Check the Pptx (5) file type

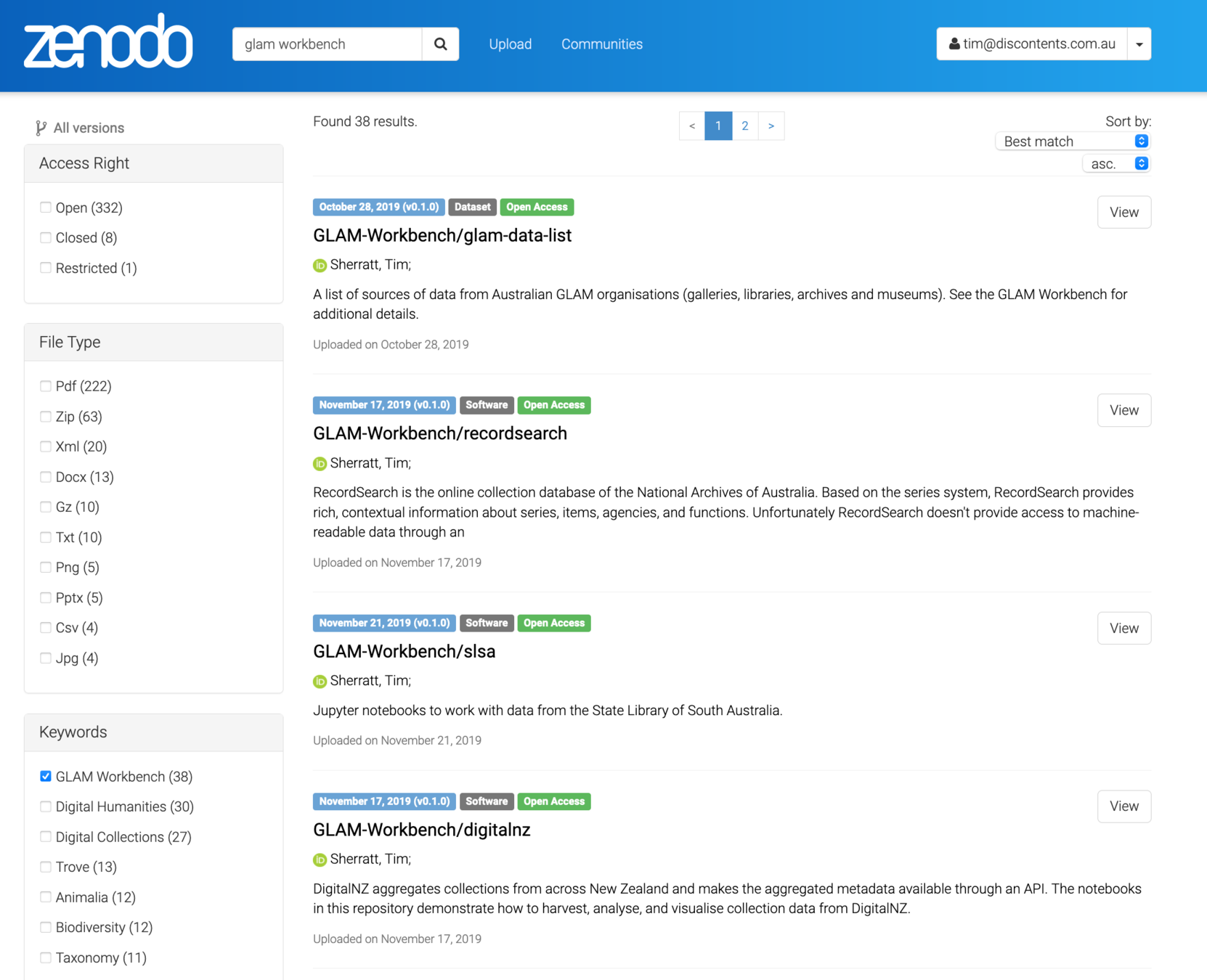(x=46, y=597)
